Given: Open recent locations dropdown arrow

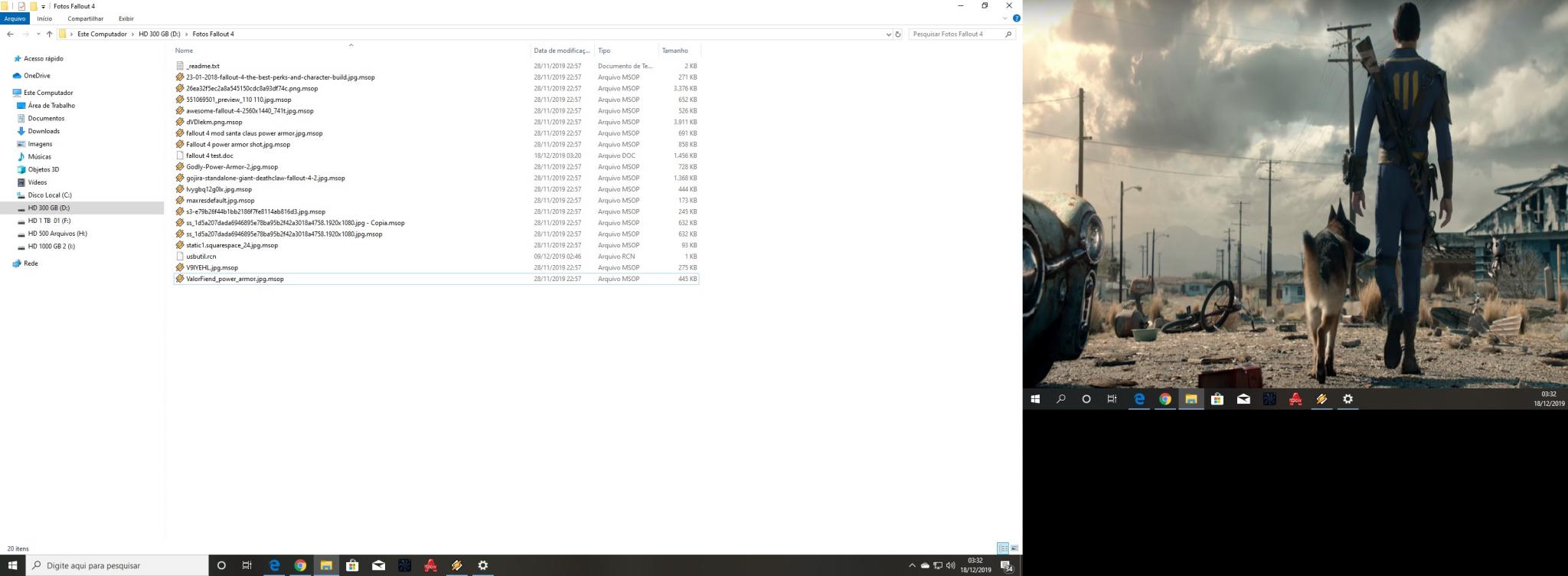Looking at the screenshot, I should pos(38,34).
